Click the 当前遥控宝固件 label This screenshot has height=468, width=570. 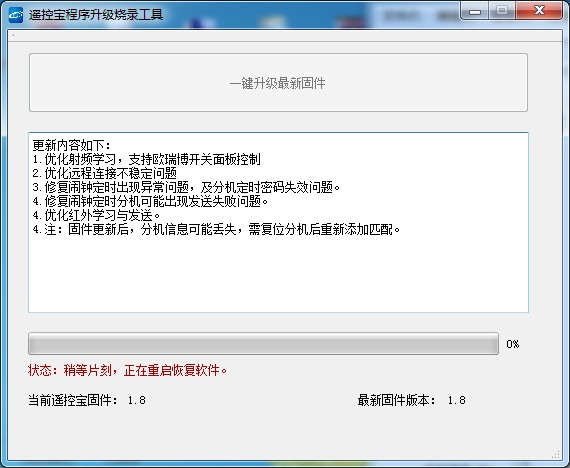coord(73,400)
